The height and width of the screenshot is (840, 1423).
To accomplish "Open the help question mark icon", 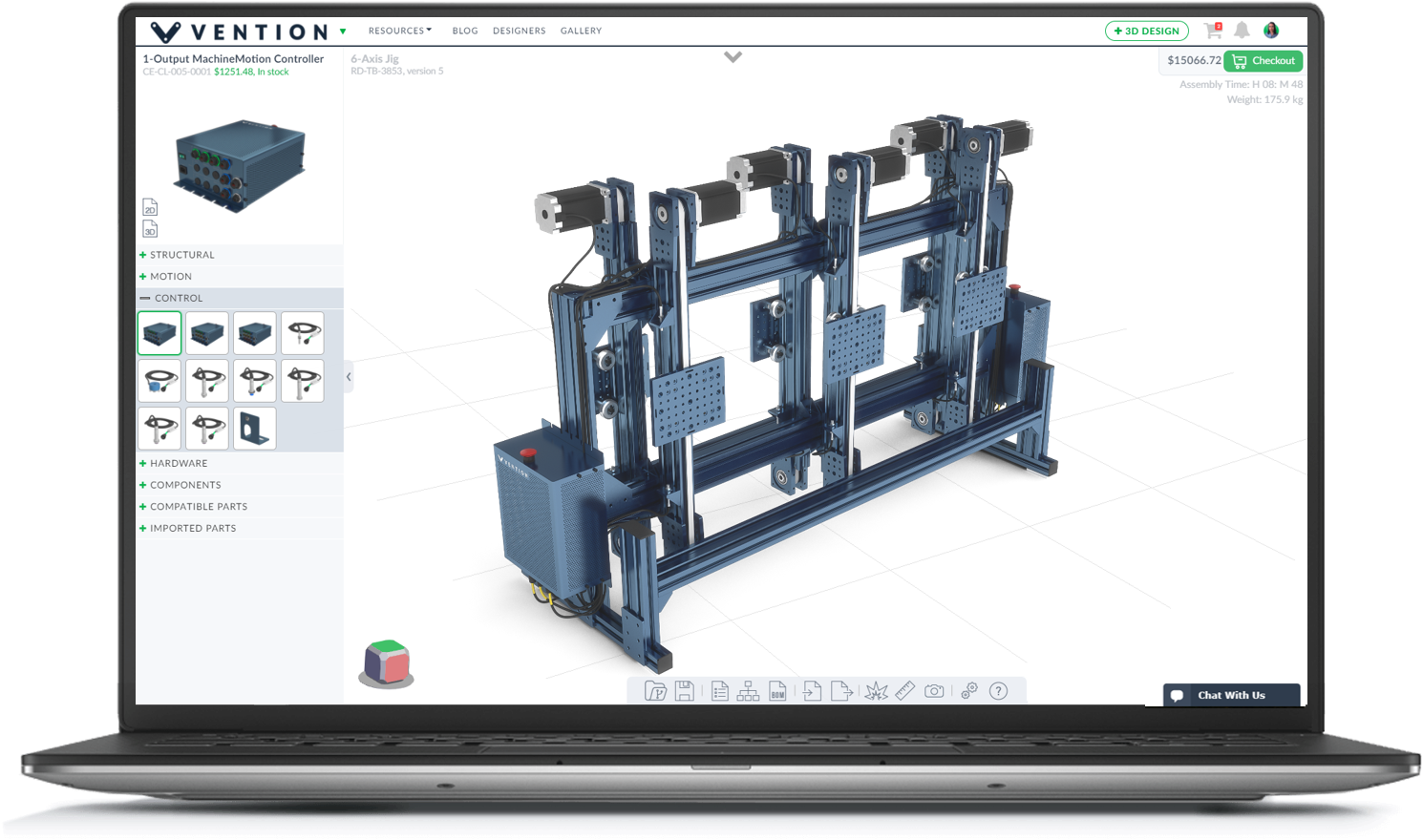I will tap(999, 690).
